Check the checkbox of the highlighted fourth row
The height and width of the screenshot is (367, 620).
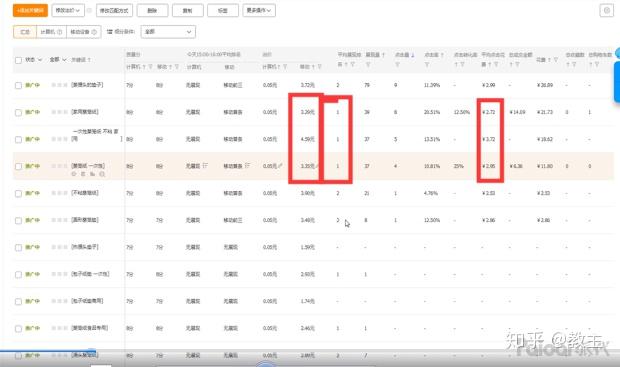click(18, 166)
